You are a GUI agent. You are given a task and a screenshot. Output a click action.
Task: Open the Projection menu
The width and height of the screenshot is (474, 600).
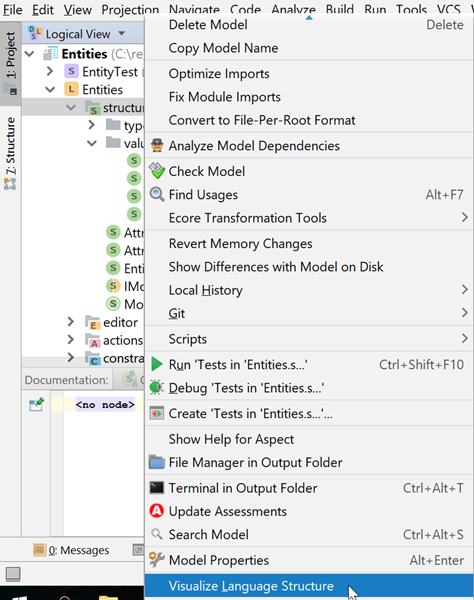pos(130,9)
